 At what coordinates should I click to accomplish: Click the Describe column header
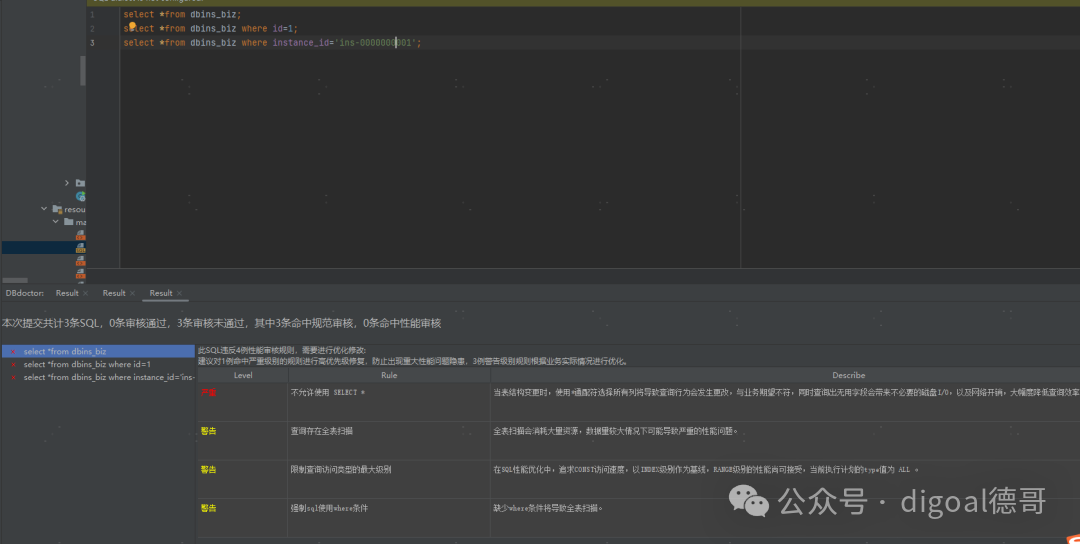tap(785, 375)
